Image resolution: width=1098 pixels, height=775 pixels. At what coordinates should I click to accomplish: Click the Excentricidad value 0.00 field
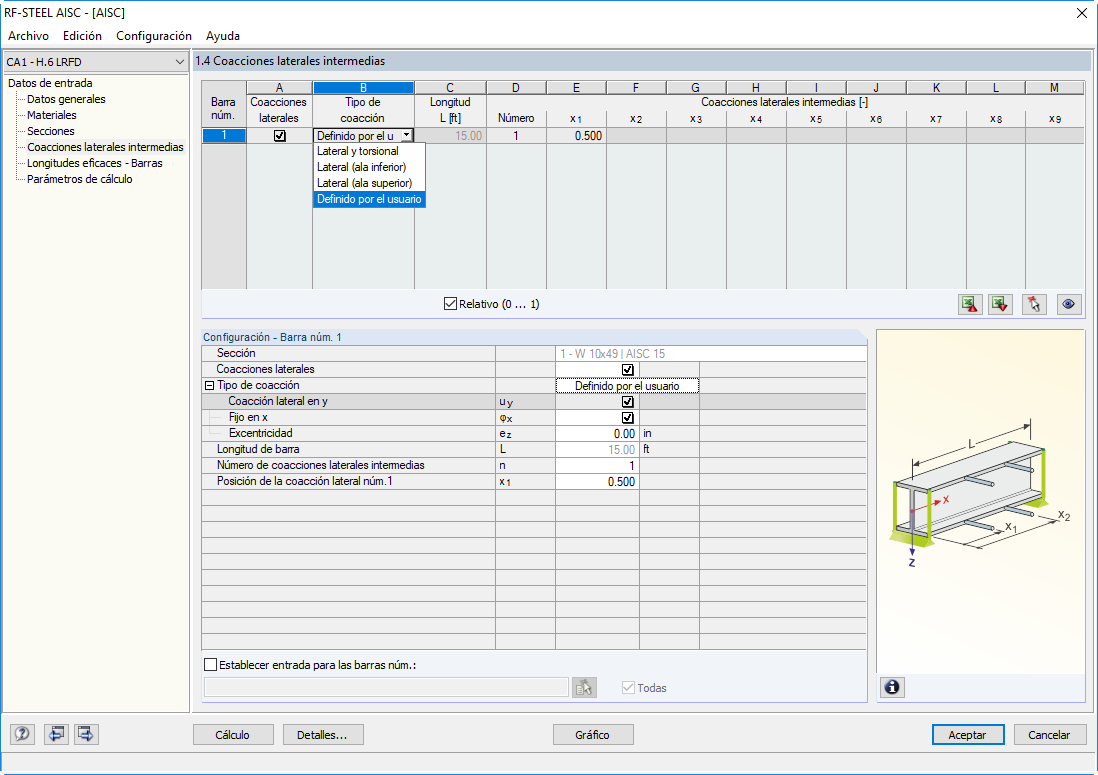click(x=597, y=434)
